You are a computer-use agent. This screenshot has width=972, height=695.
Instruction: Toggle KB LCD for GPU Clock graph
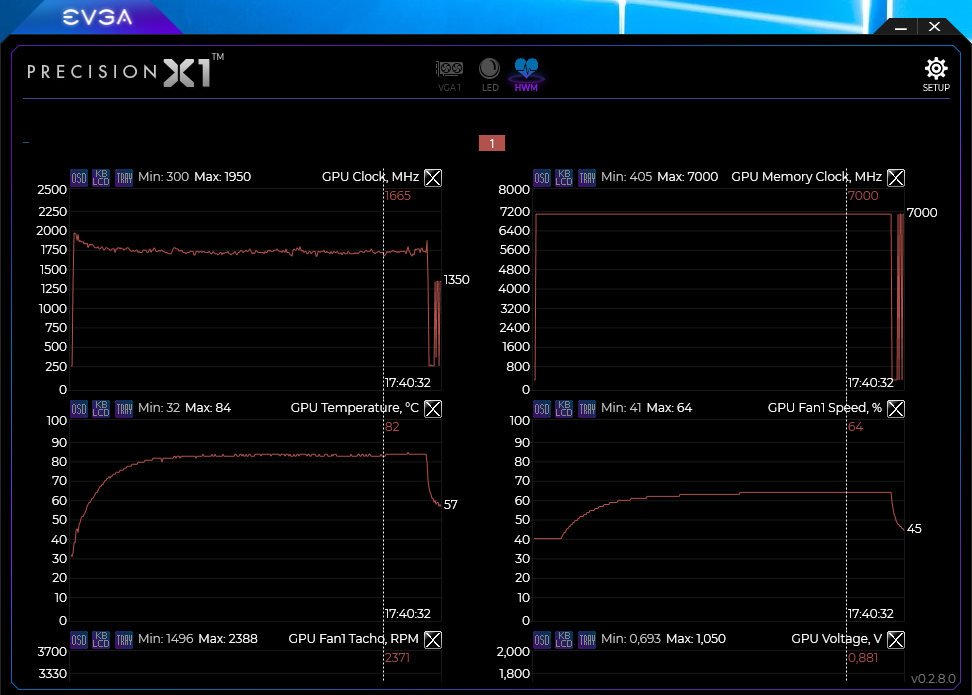tap(101, 178)
